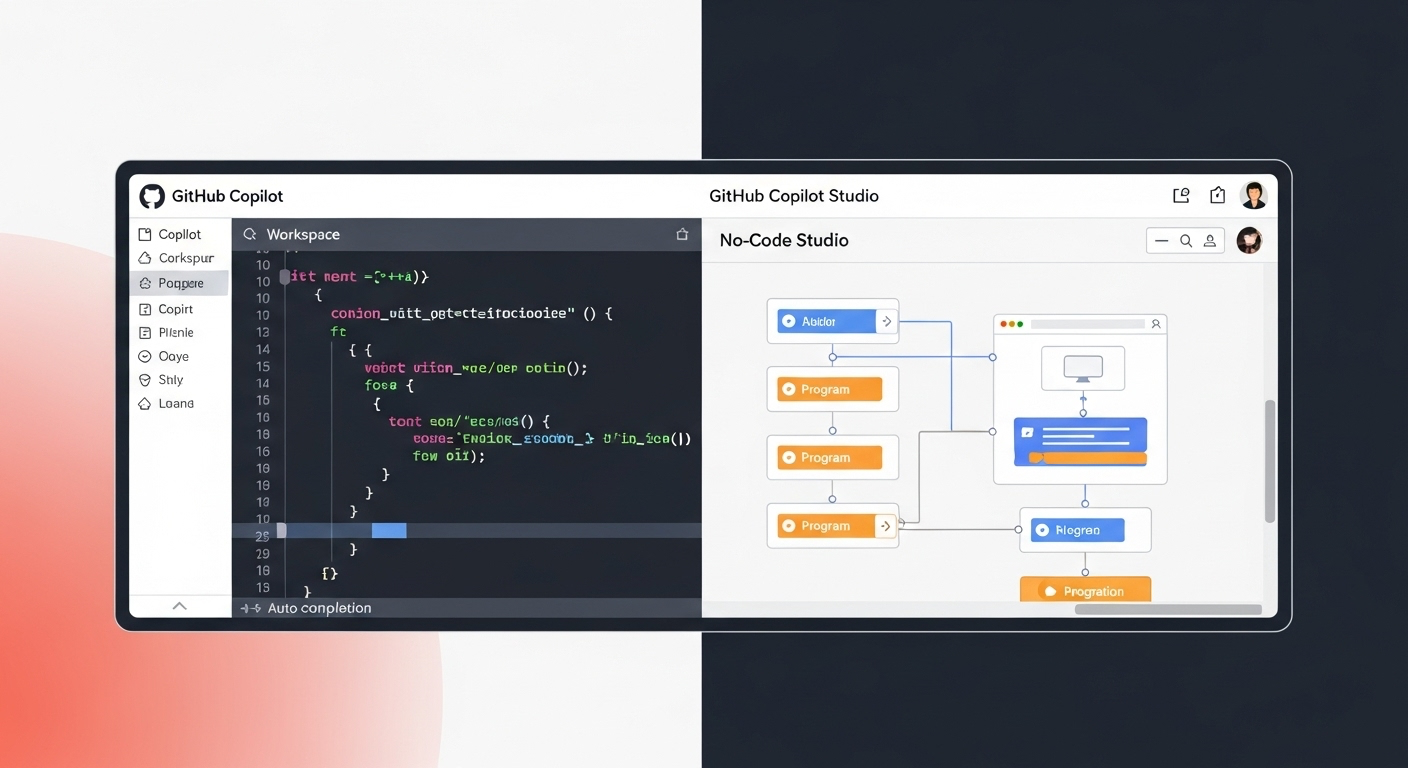Click the share icon in the top bar
The image size is (1408, 768).
click(1181, 196)
